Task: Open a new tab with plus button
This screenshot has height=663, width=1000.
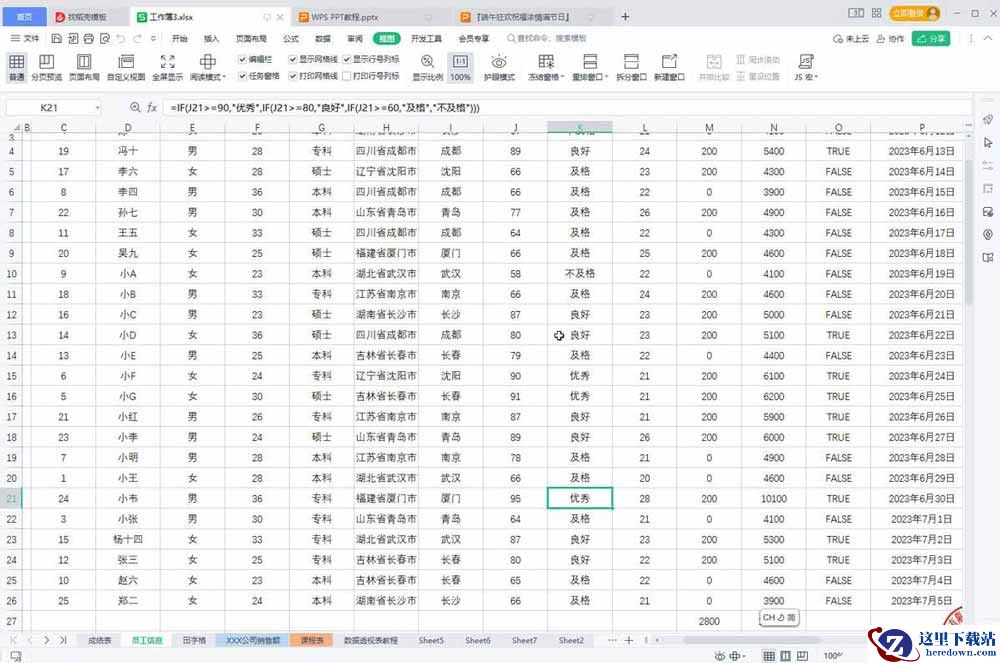Action: point(625,17)
